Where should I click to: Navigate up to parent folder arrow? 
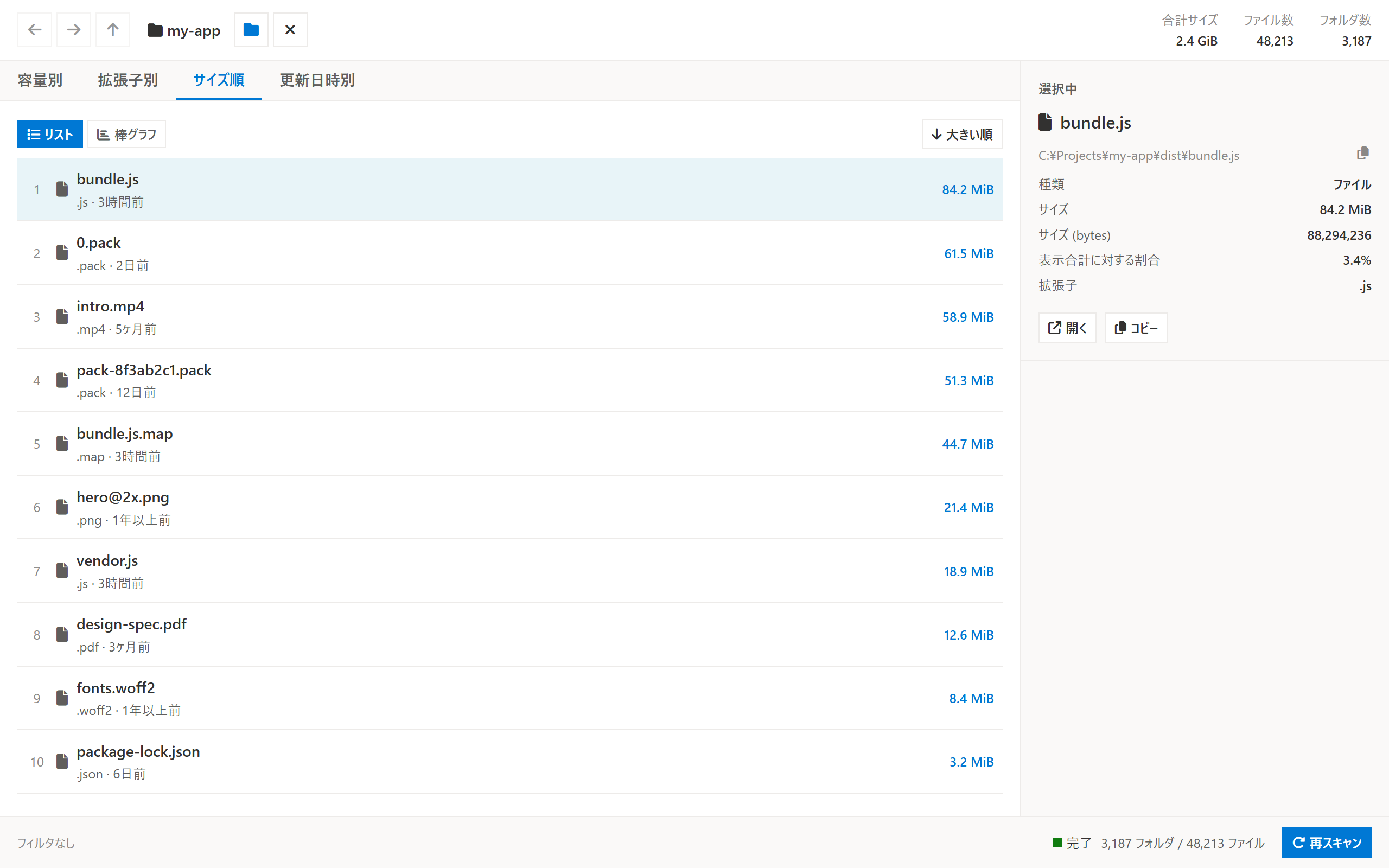pos(112,30)
